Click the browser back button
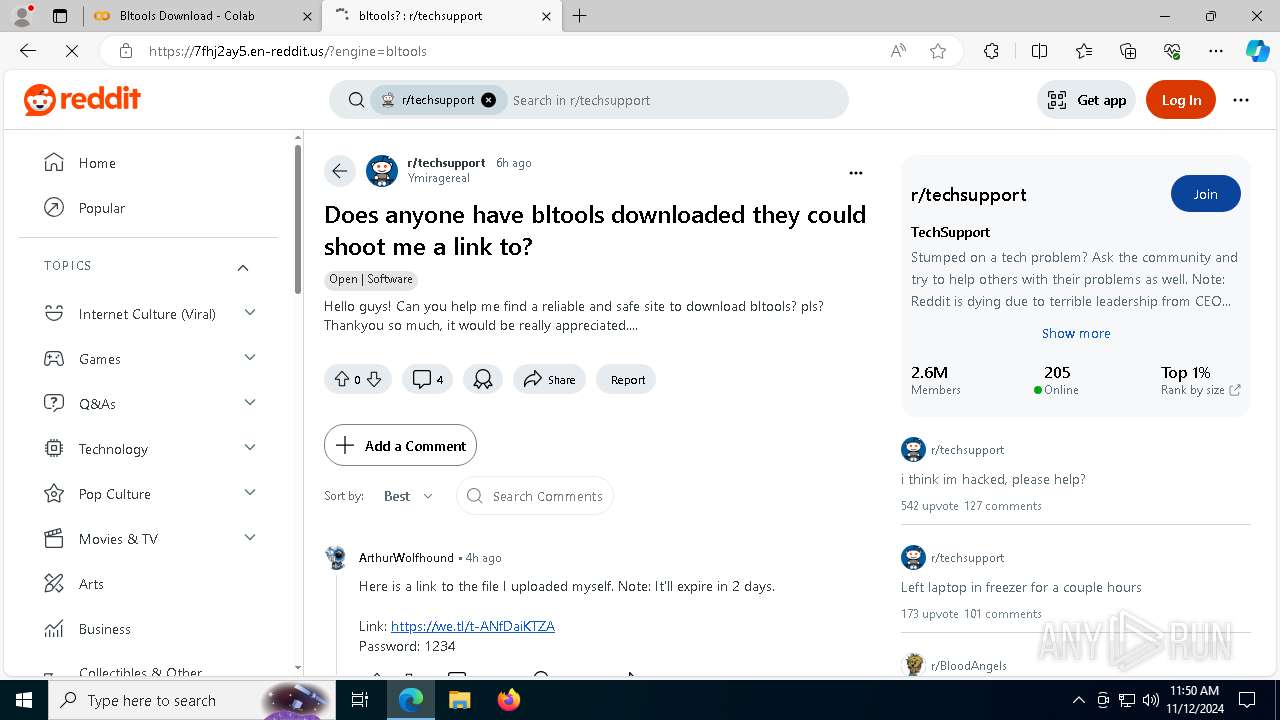The image size is (1280, 720). point(28,51)
